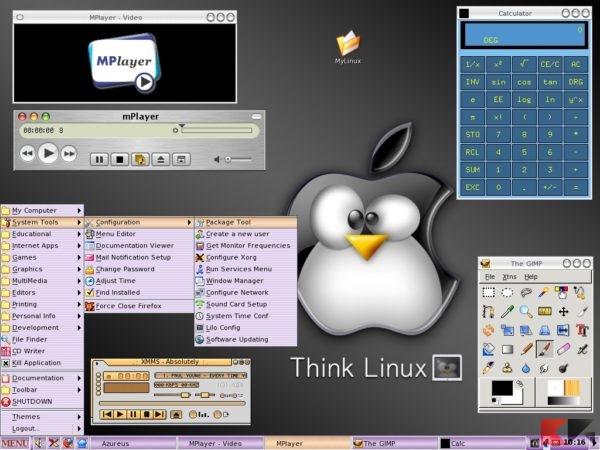Choose Configure Xorg menu entry
This screenshot has width=600, height=450.
tap(246, 258)
